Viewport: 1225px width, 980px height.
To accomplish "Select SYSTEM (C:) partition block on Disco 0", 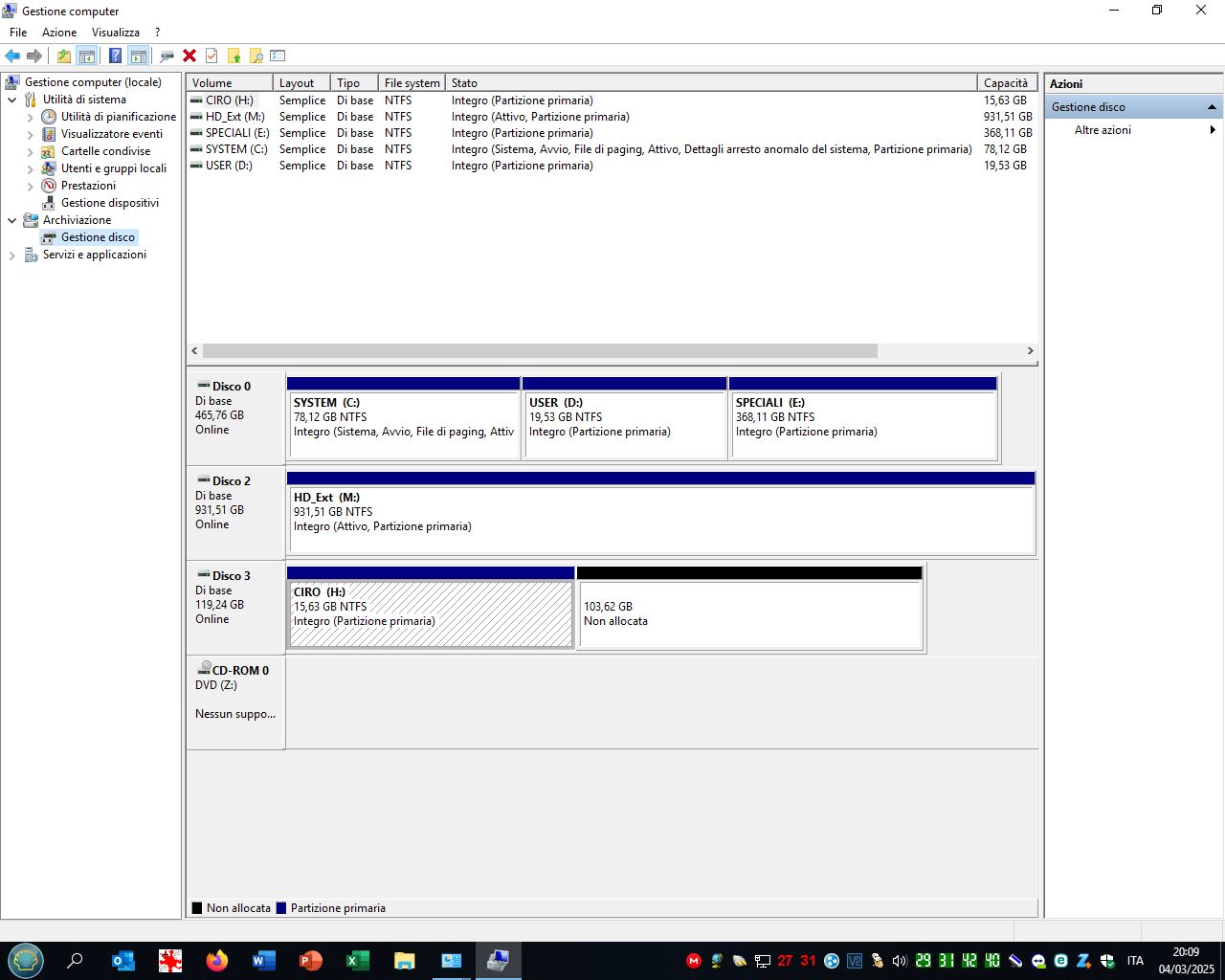I will (404, 418).
